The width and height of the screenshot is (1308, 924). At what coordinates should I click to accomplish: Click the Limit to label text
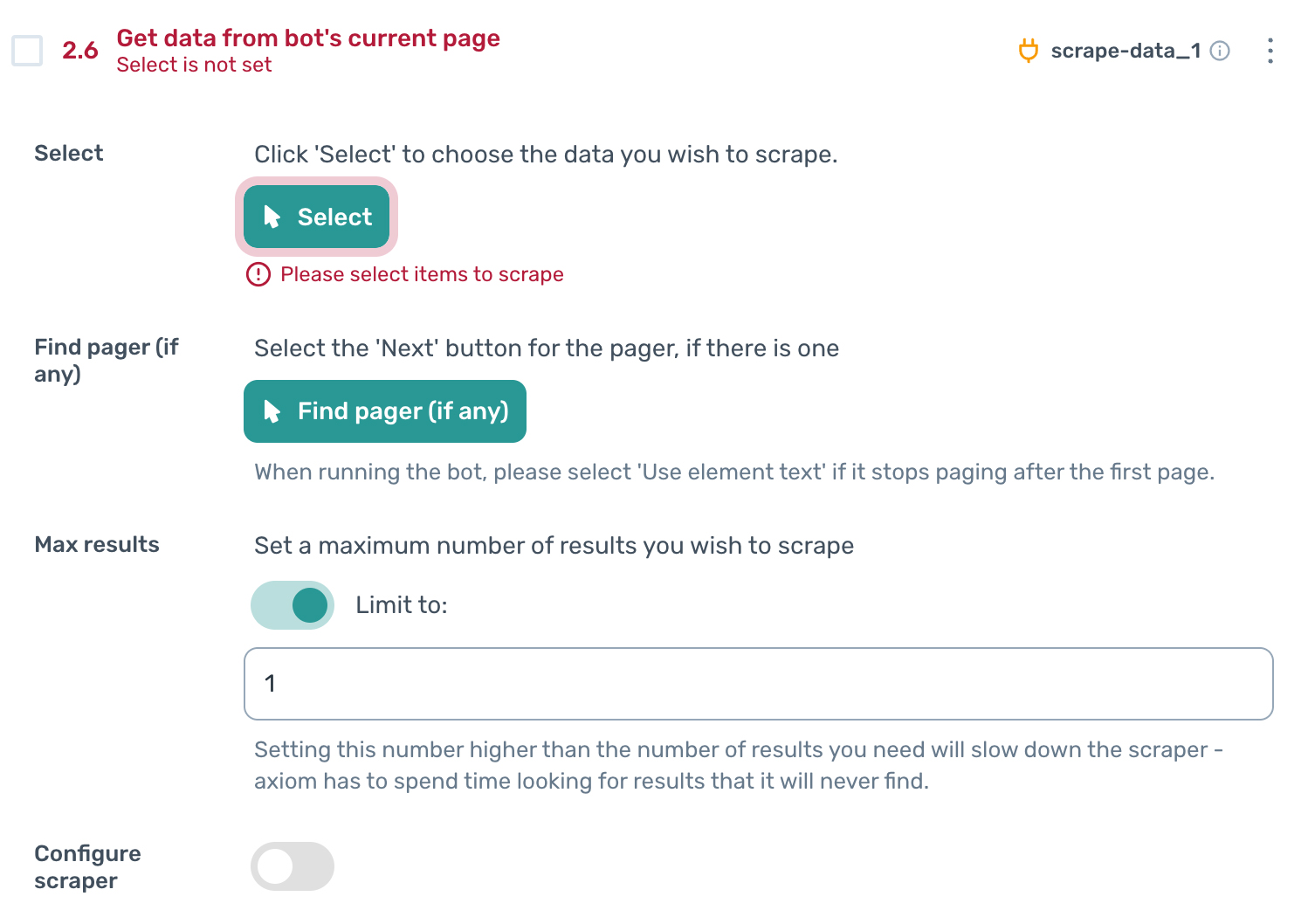401,604
